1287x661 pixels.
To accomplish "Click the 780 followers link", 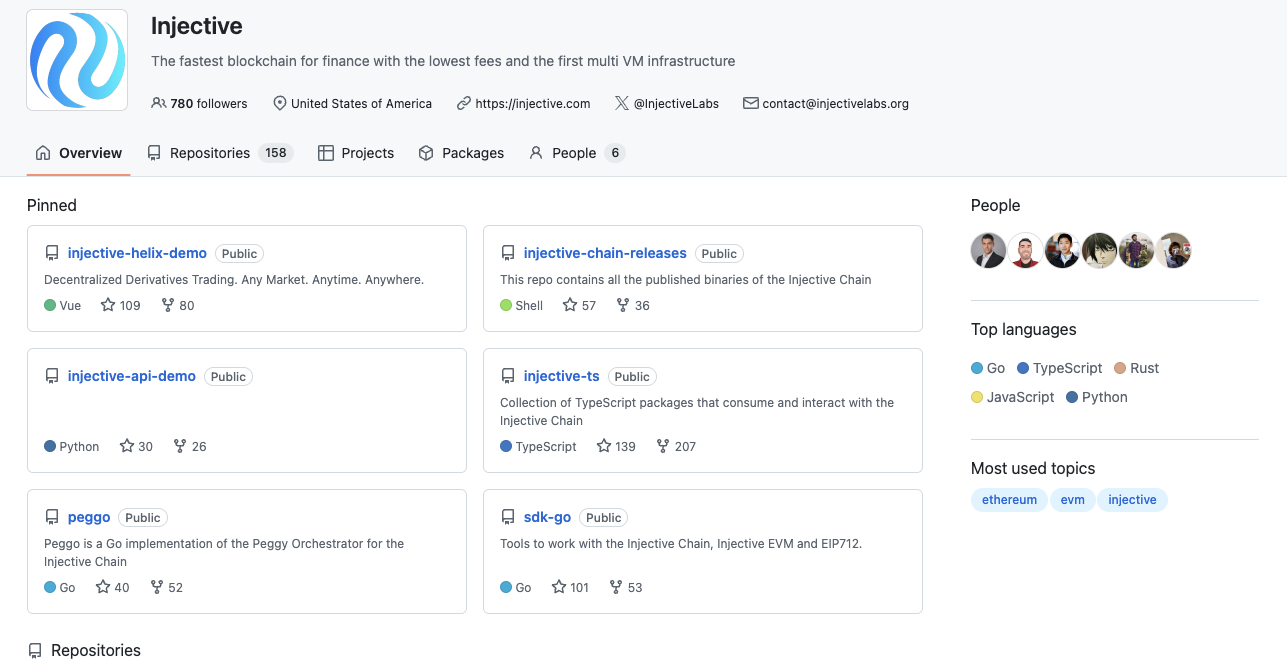I will coord(199,103).
